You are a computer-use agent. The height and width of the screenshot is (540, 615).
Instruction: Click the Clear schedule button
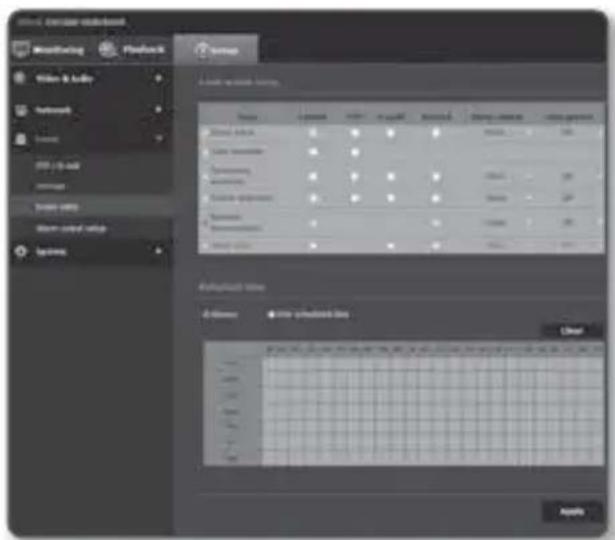pos(571,331)
